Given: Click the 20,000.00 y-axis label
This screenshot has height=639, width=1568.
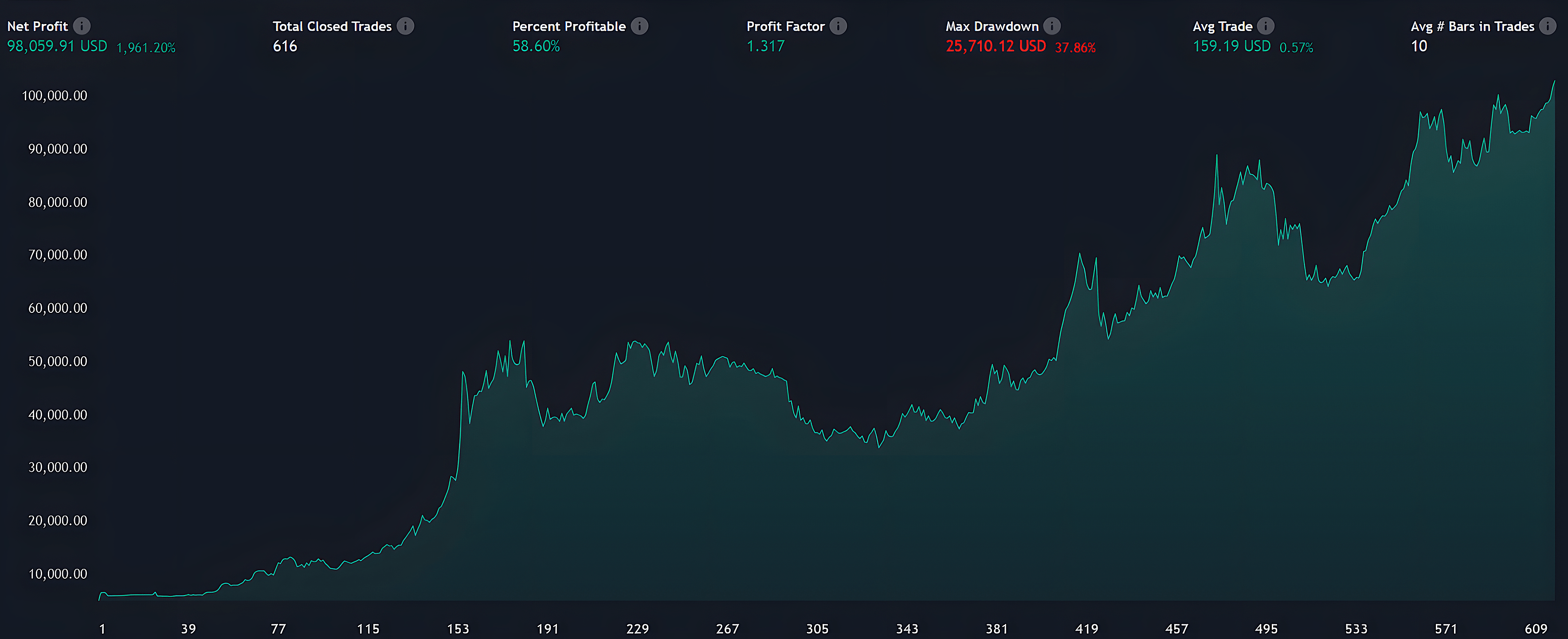Looking at the screenshot, I should click(58, 521).
